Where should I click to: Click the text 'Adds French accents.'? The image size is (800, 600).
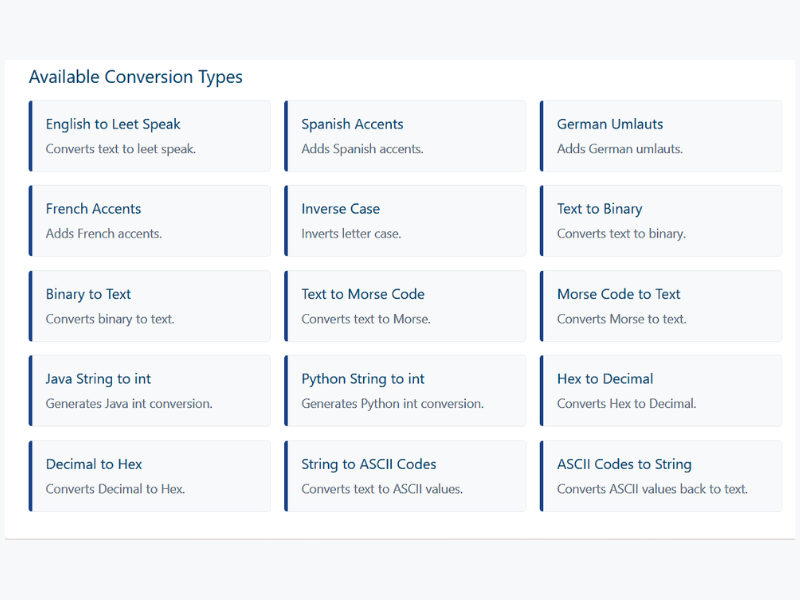coord(104,234)
